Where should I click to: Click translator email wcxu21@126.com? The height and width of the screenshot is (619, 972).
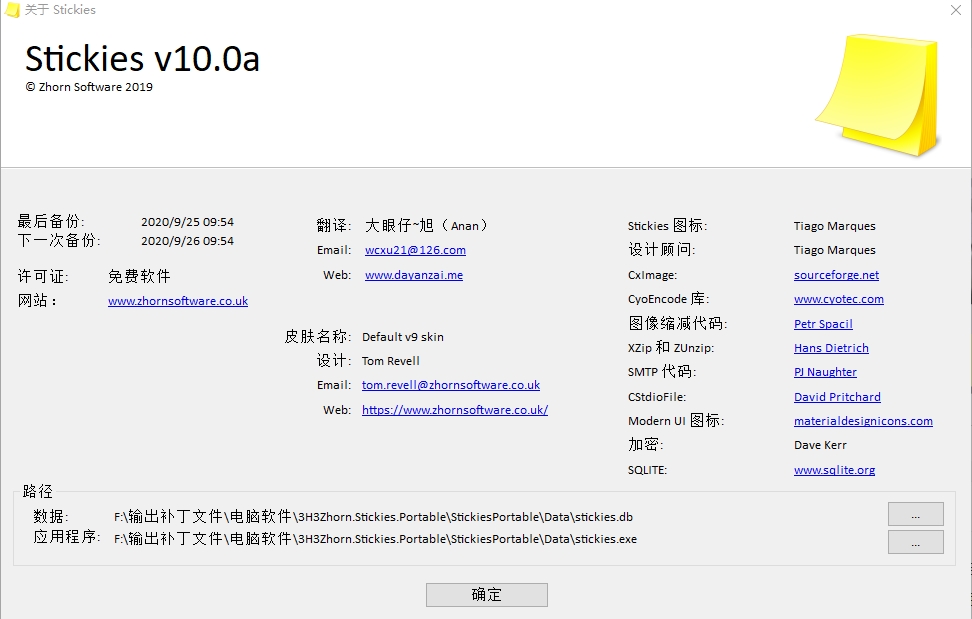pos(415,250)
